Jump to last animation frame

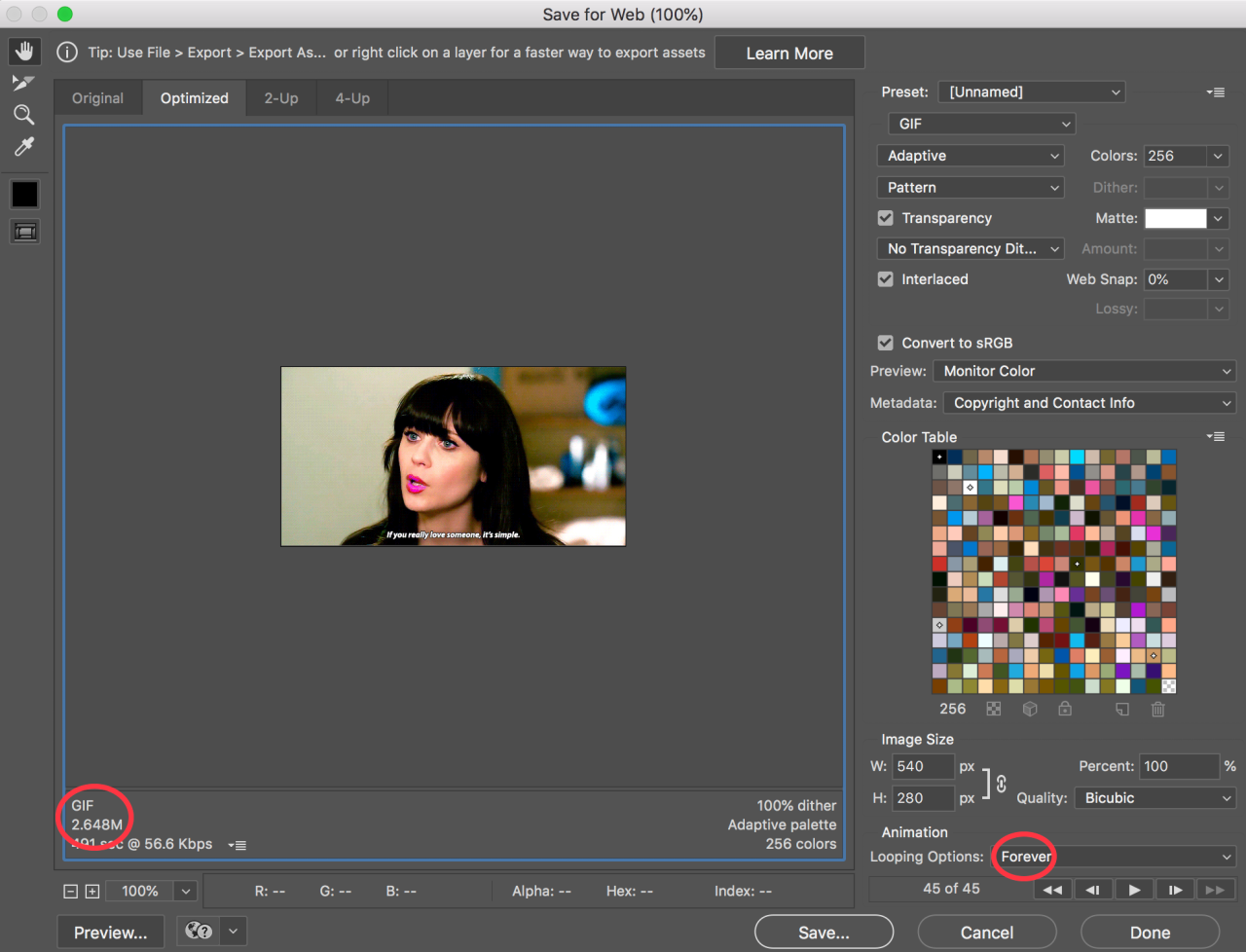pos(1215,890)
